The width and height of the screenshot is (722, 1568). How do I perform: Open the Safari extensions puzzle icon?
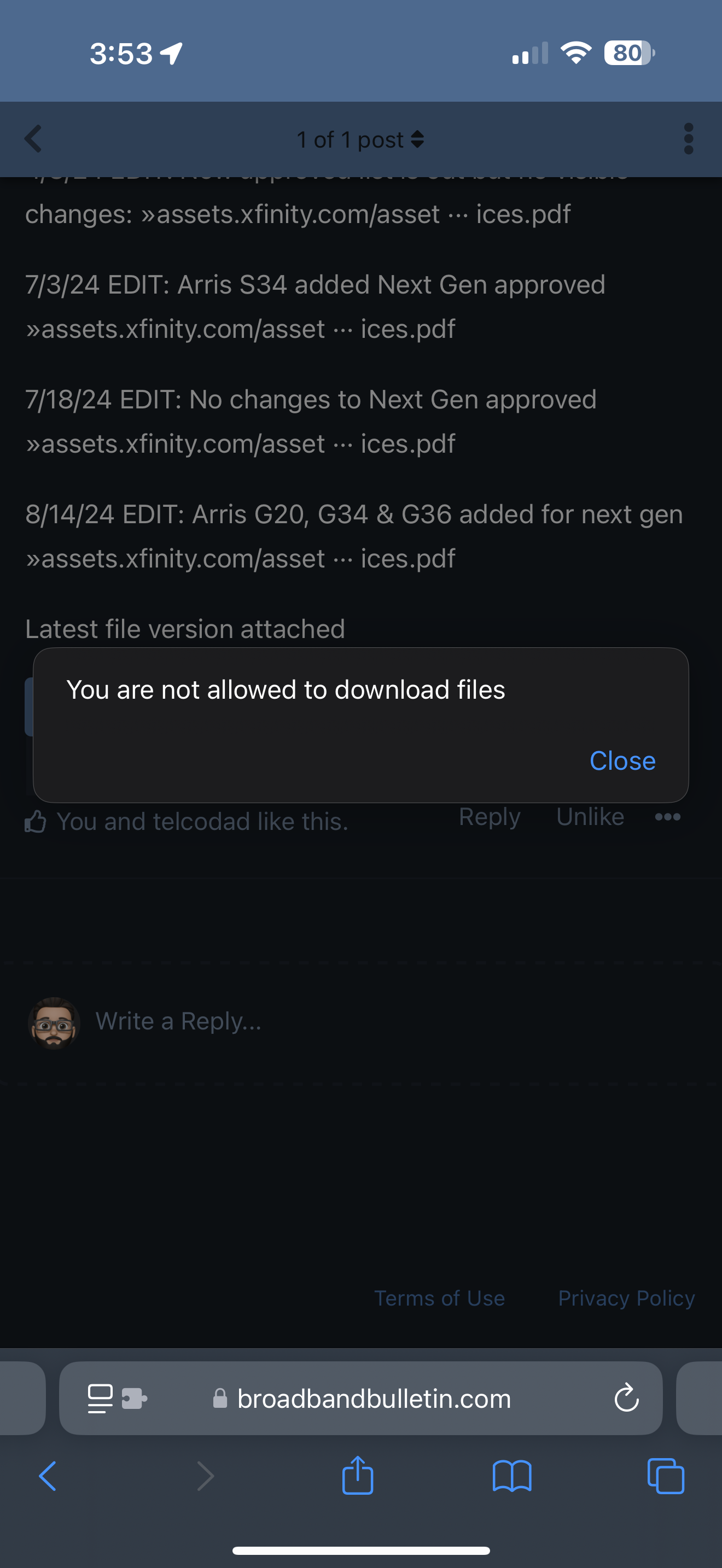point(135,1399)
